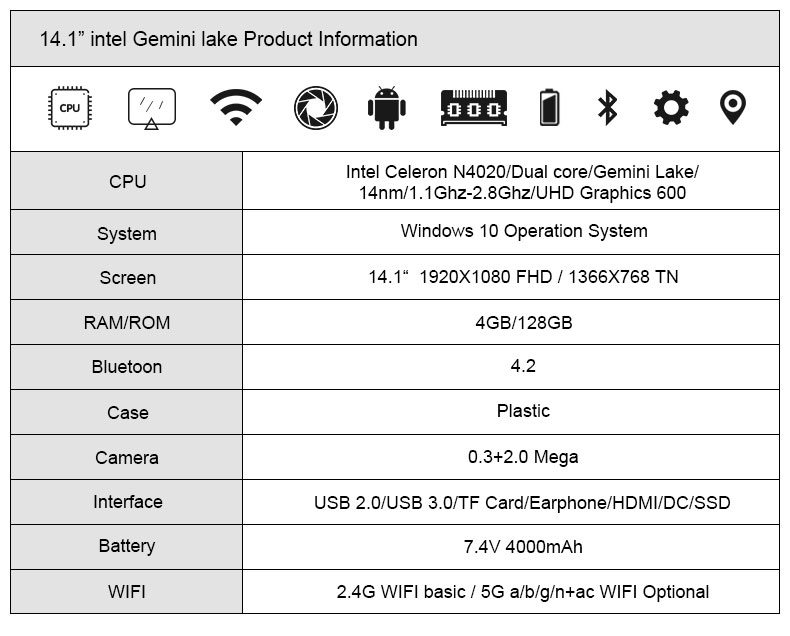The width and height of the screenshot is (790, 636).
Task: Click the RAM memory module icon
Action: click(474, 108)
